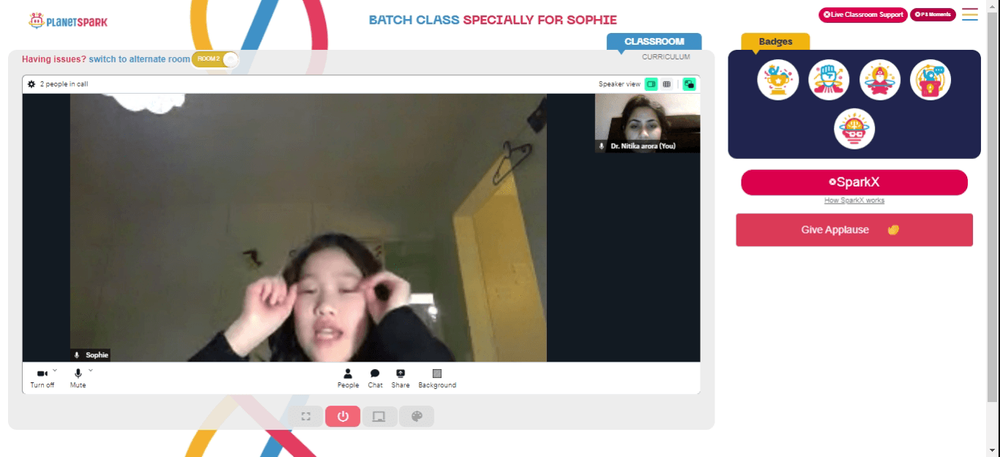The image size is (1000, 457).
Task: Click the SparkX button
Action: click(854, 182)
